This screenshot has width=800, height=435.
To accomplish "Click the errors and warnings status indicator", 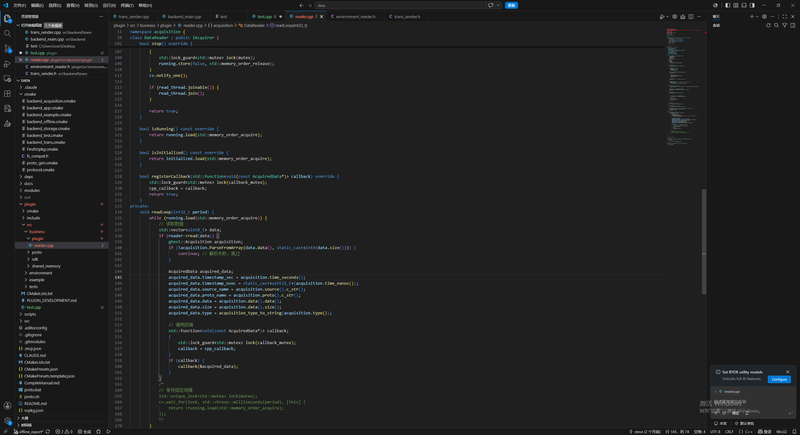I will (64, 431).
